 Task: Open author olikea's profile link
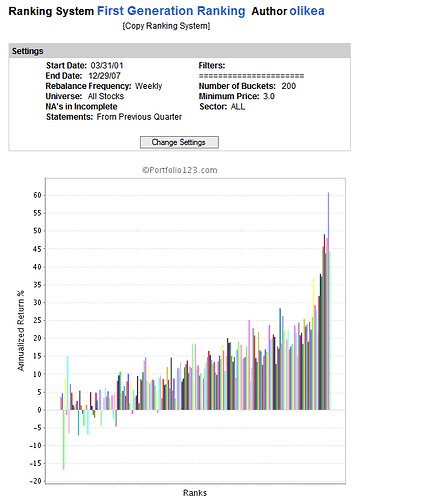pyautogui.click(x=307, y=11)
